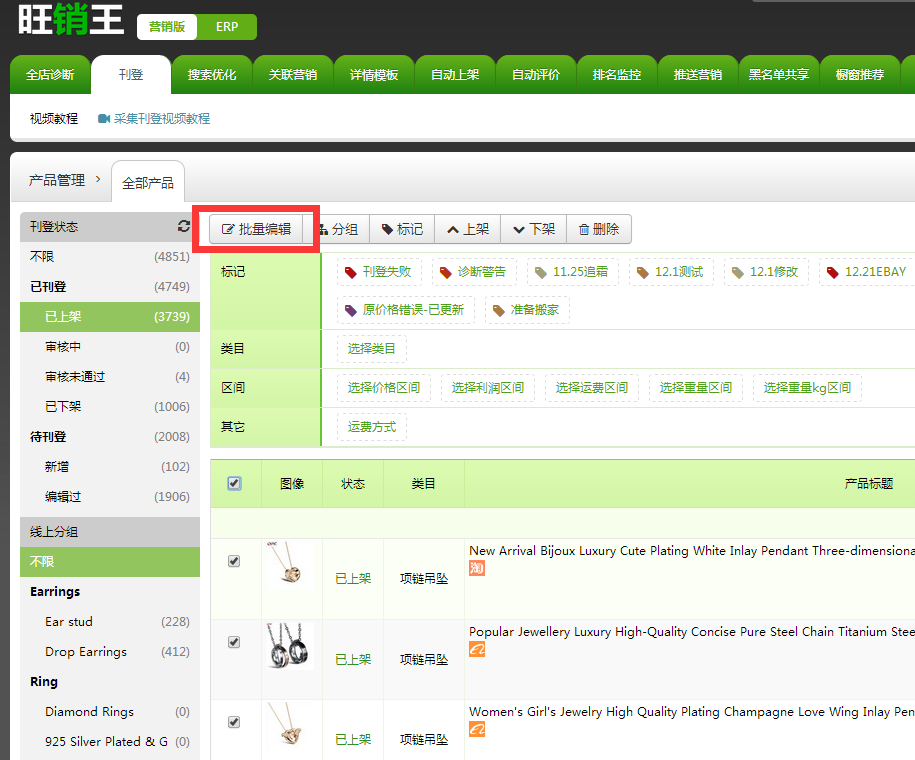The height and width of the screenshot is (760, 915).
Task: Select the 刊登 tab
Action: coord(131,75)
